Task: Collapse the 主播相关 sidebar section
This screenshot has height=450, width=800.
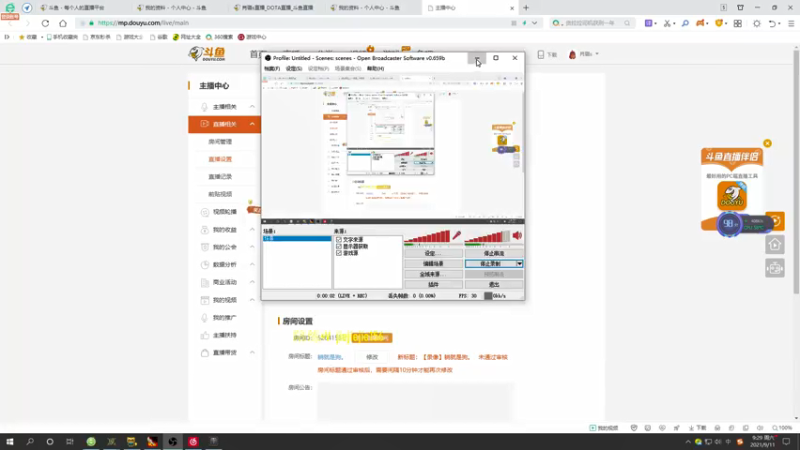Action: click(252, 107)
